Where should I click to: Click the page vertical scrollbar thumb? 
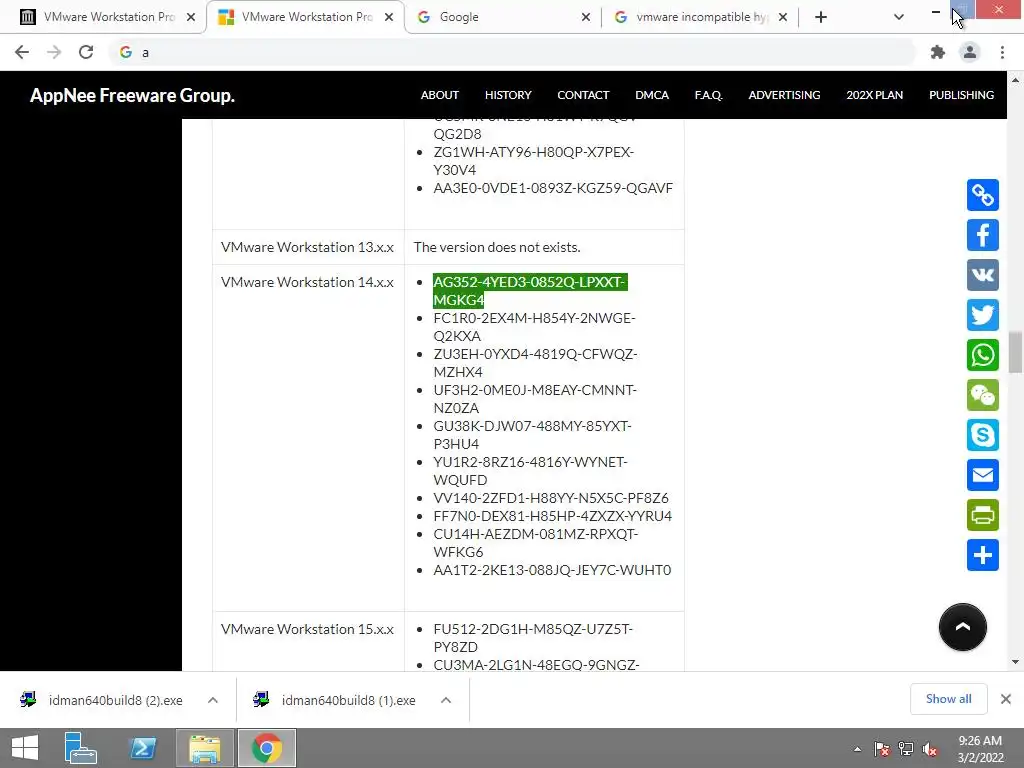(1014, 351)
